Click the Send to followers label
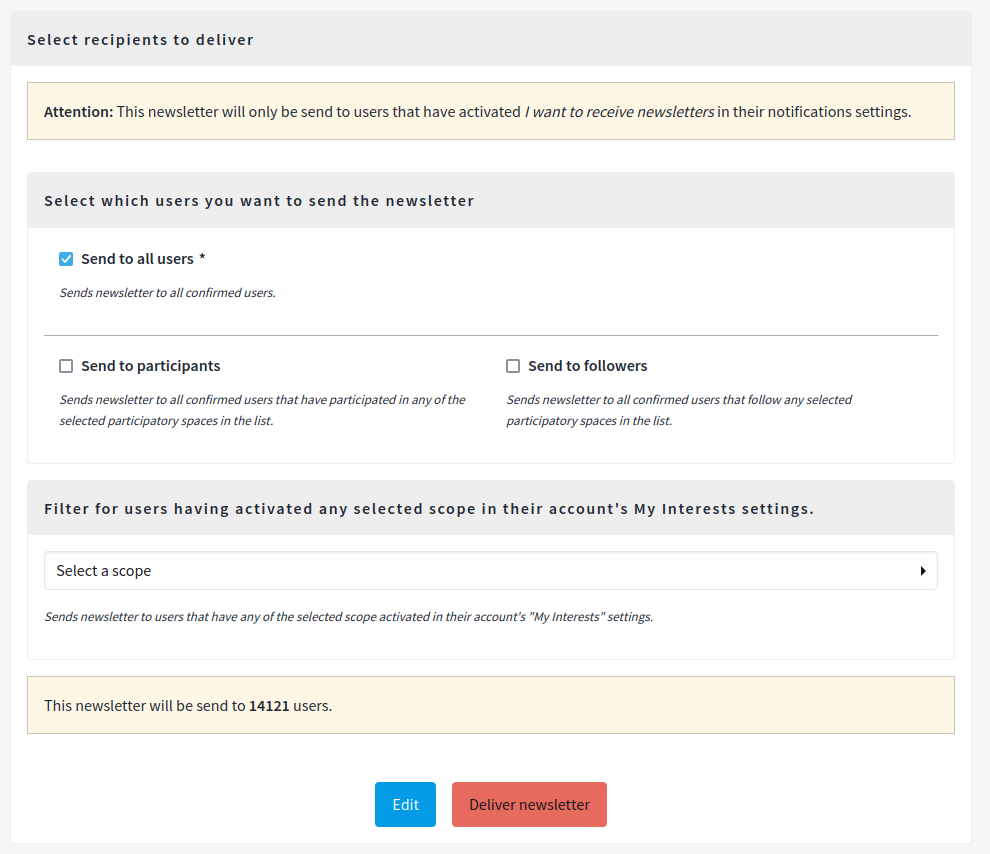990x854 pixels. [587, 366]
